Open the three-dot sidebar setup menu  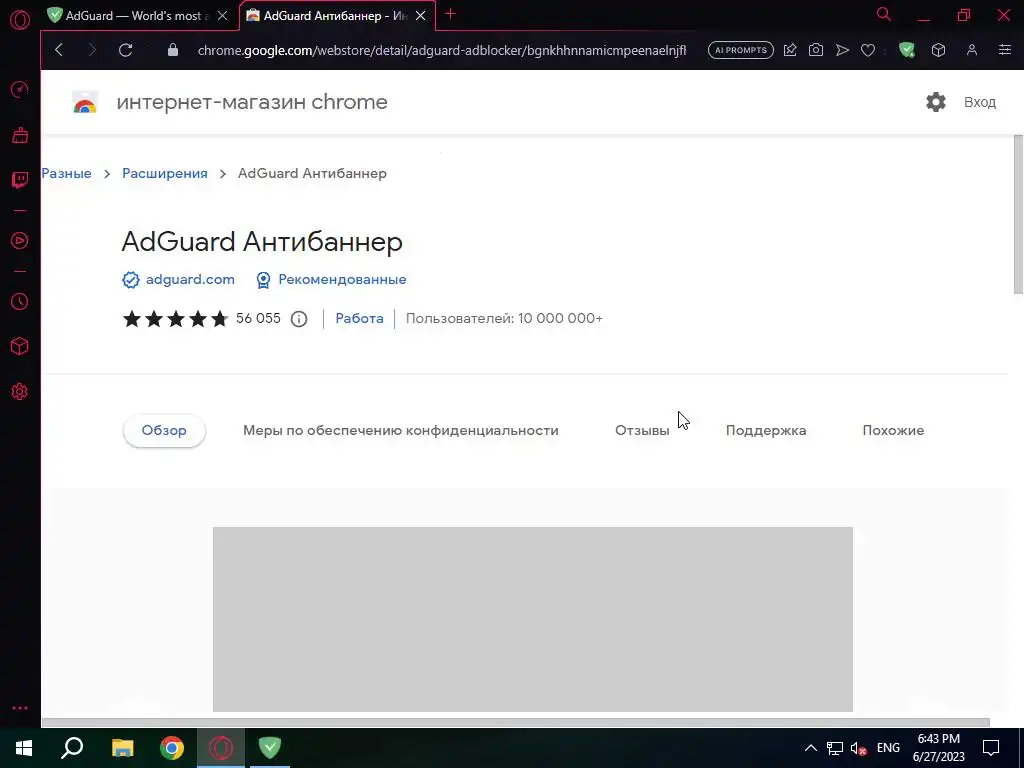coord(20,708)
